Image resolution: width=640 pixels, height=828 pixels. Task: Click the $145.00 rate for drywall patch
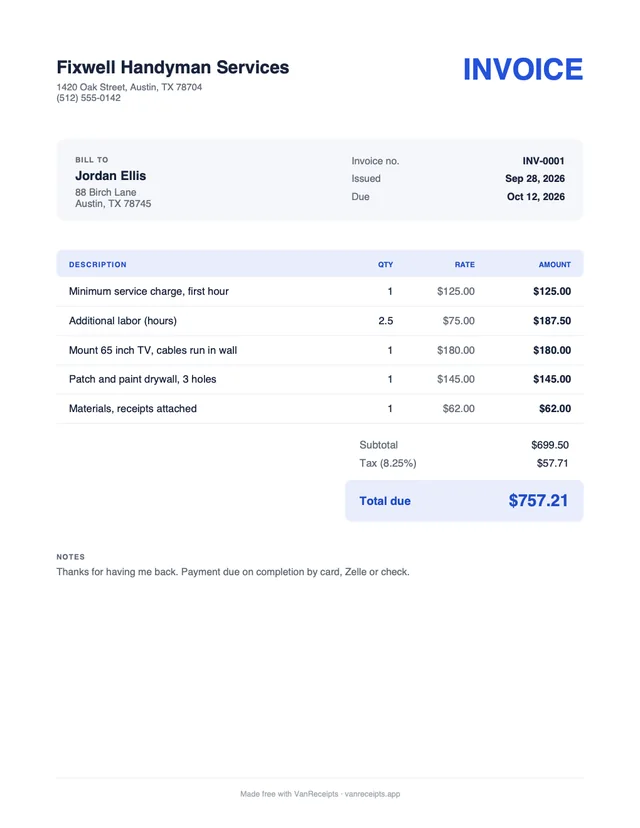[x=456, y=379]
